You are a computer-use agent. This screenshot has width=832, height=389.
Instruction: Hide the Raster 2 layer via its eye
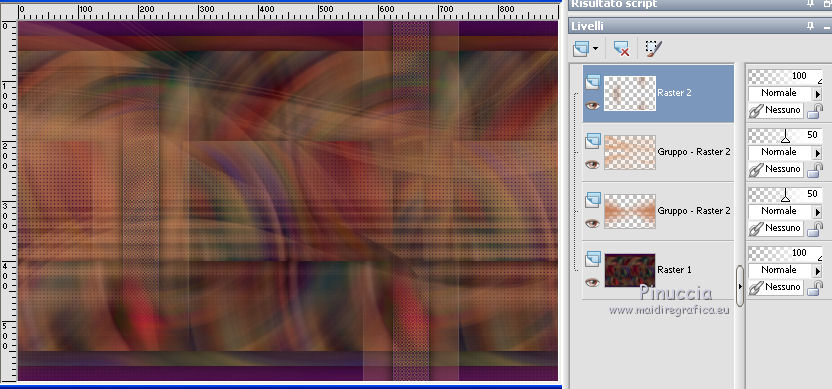593,106
